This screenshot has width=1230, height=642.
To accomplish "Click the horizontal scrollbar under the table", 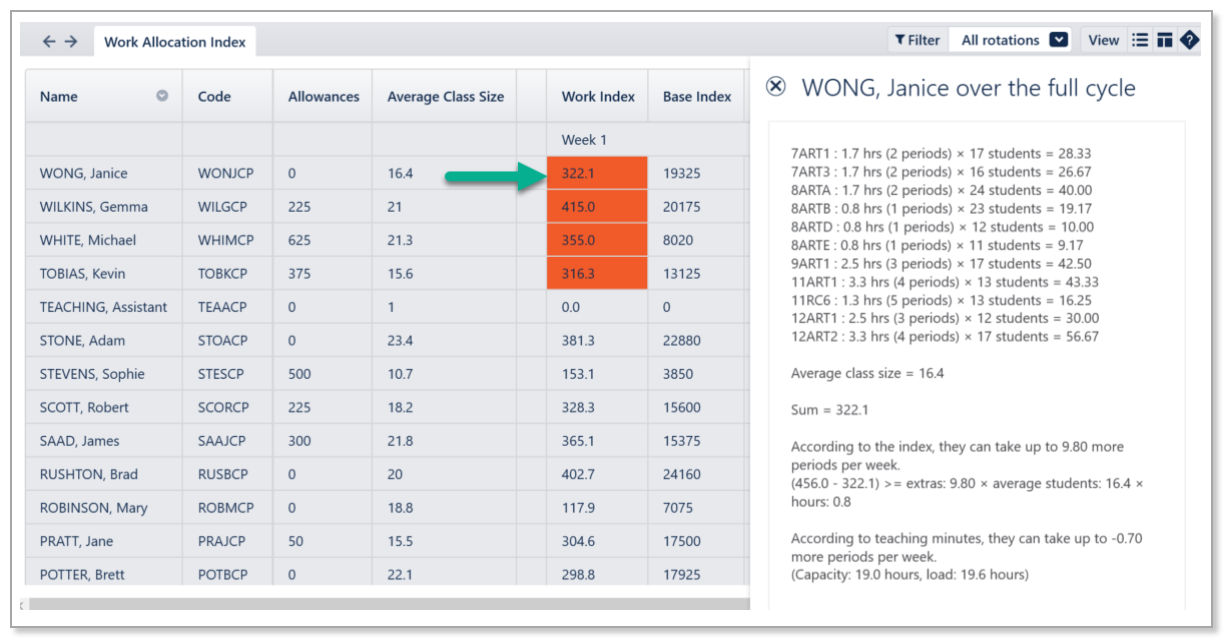I will (x=389, y=604).
